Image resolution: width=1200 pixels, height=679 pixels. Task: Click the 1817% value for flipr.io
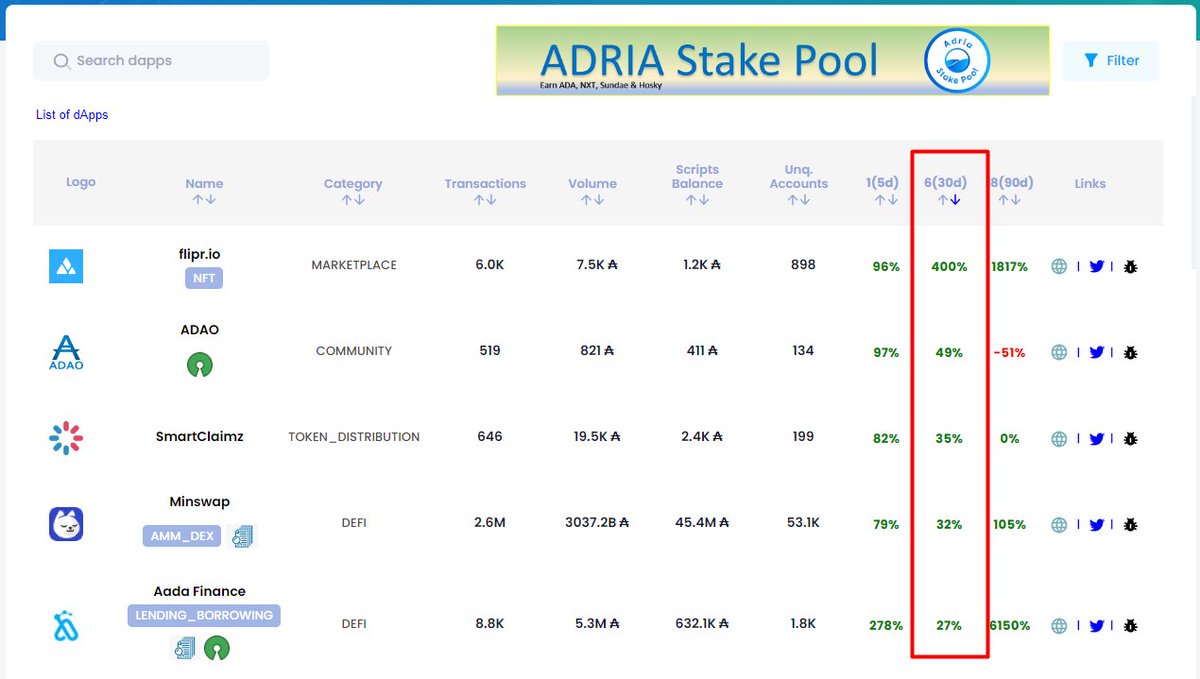point(1010,267)
